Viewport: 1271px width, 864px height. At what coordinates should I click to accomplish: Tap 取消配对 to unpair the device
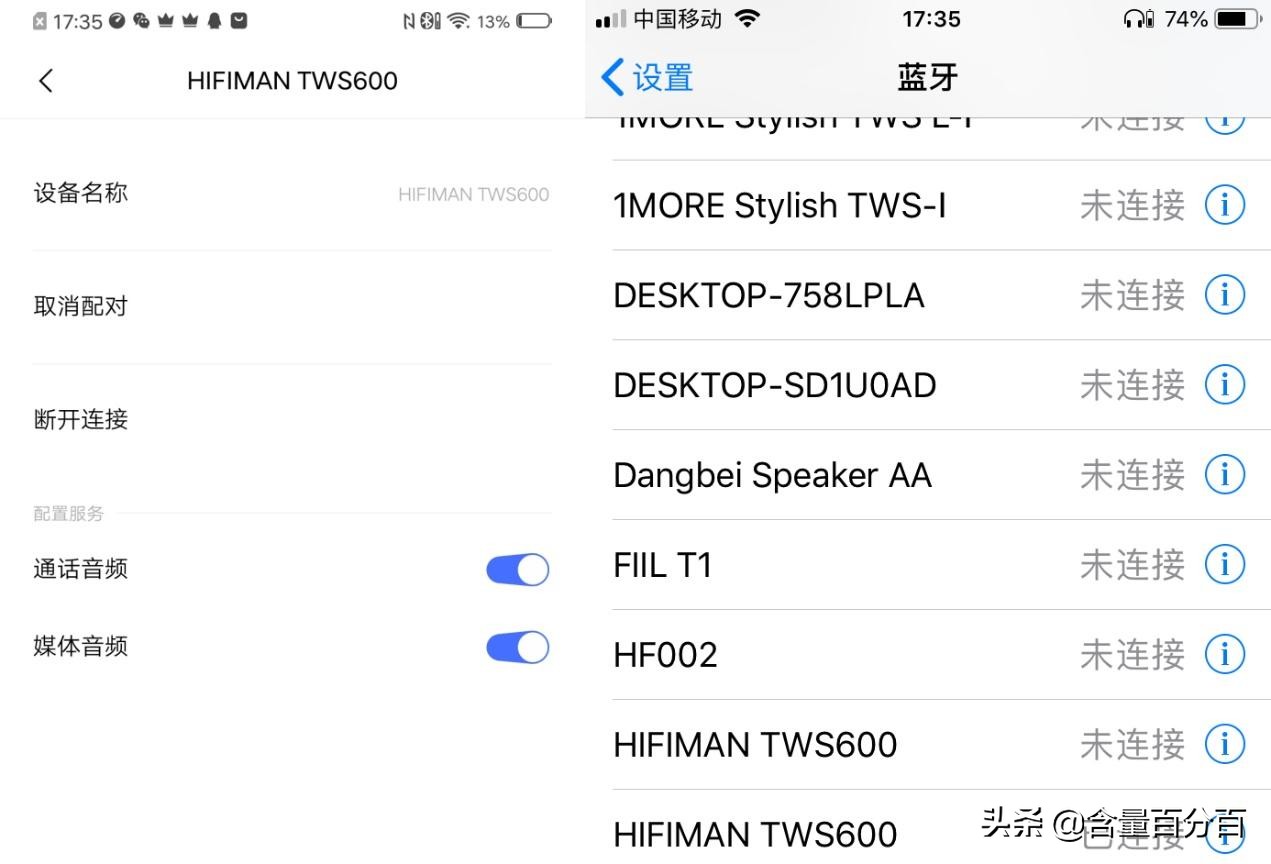(x=80, y=306)
